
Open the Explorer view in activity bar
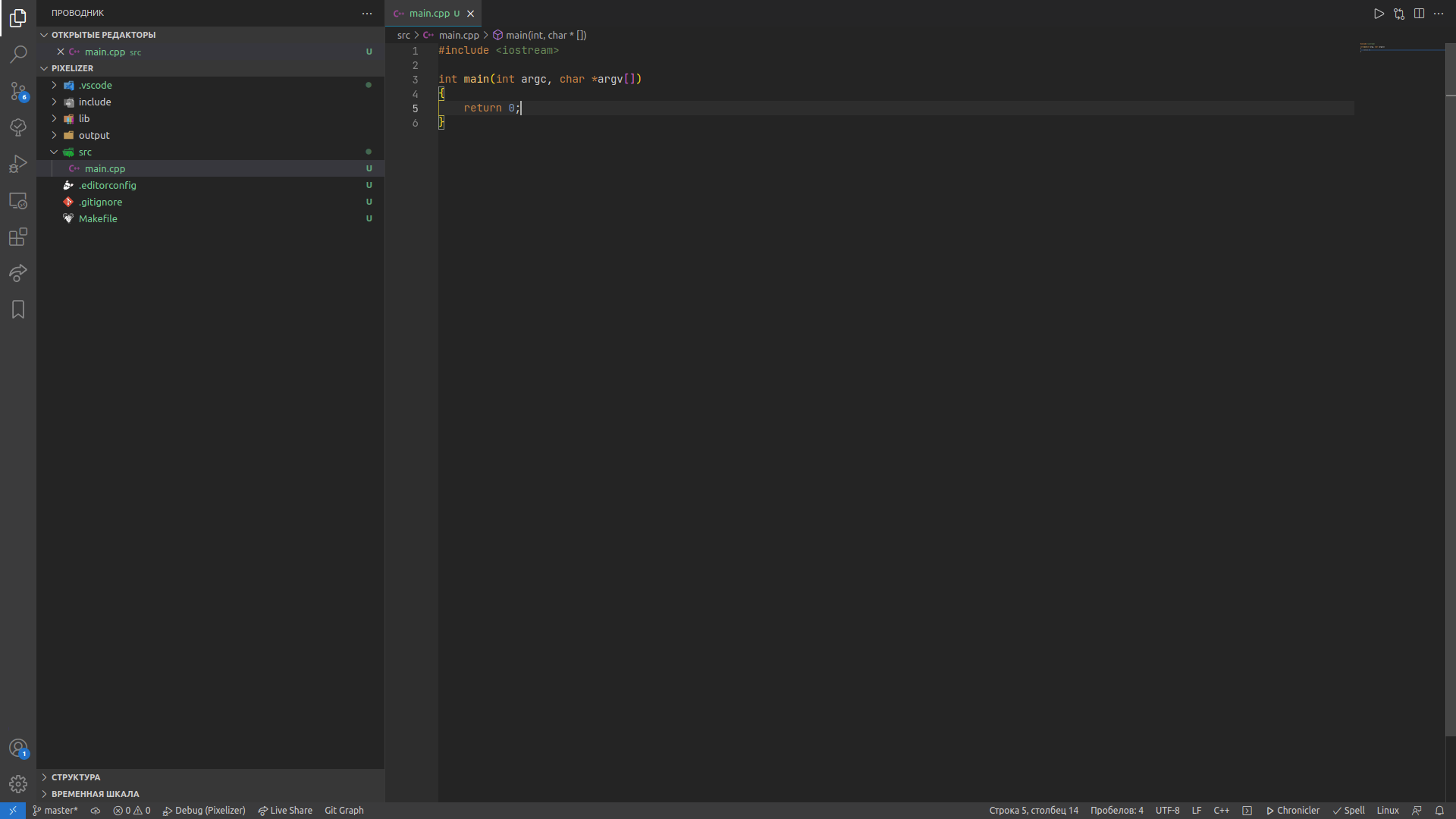point(18,18)
